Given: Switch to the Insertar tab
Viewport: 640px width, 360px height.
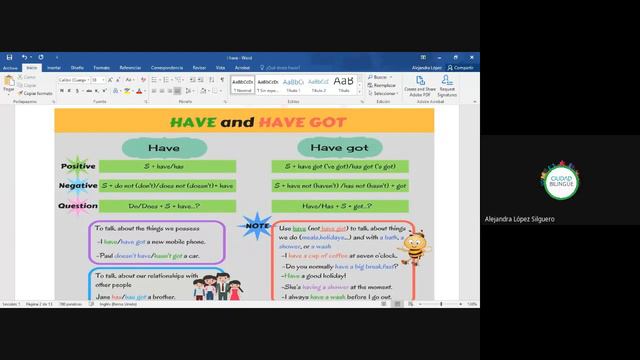Looking at the screenshot, I should coord(54,68).
